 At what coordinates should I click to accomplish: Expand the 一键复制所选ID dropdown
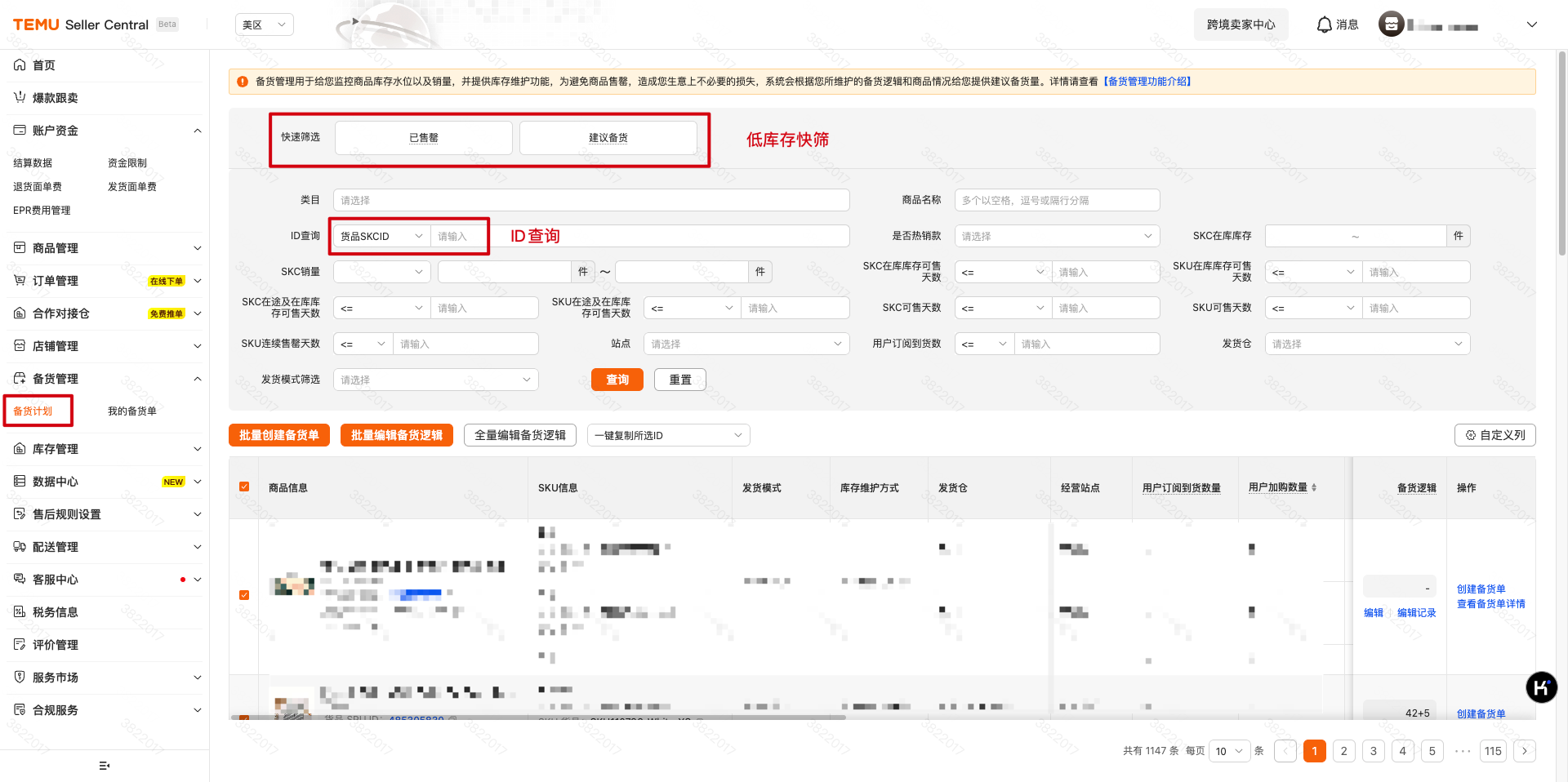[668, 435]
